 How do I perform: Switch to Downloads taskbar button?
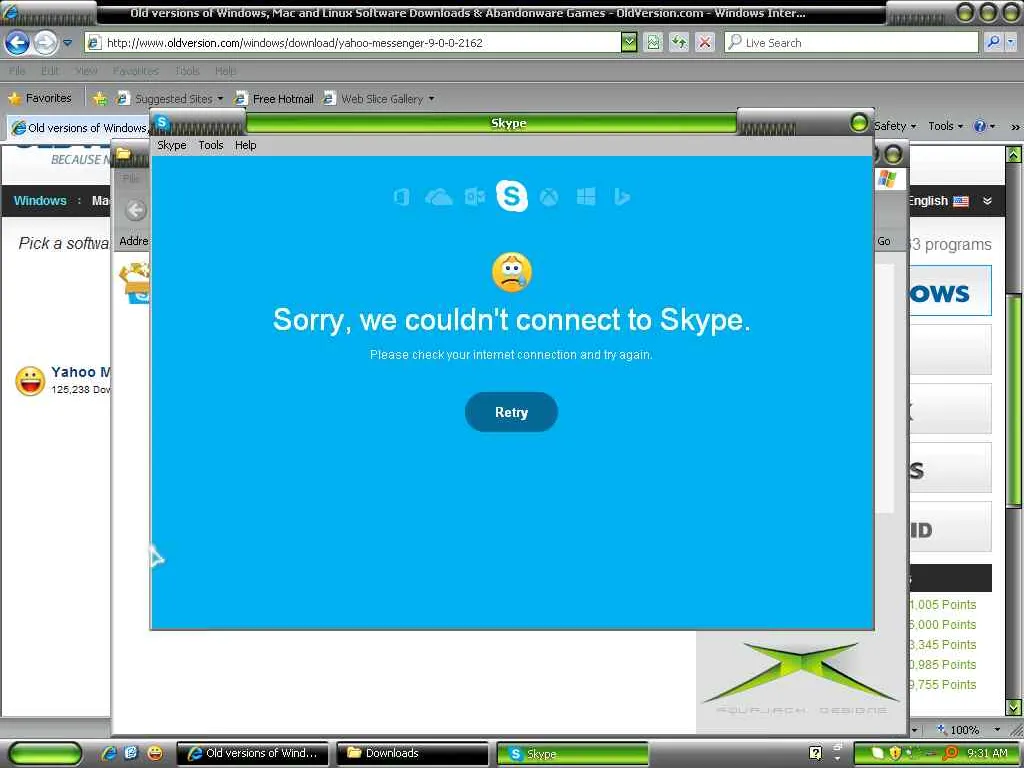412,753
